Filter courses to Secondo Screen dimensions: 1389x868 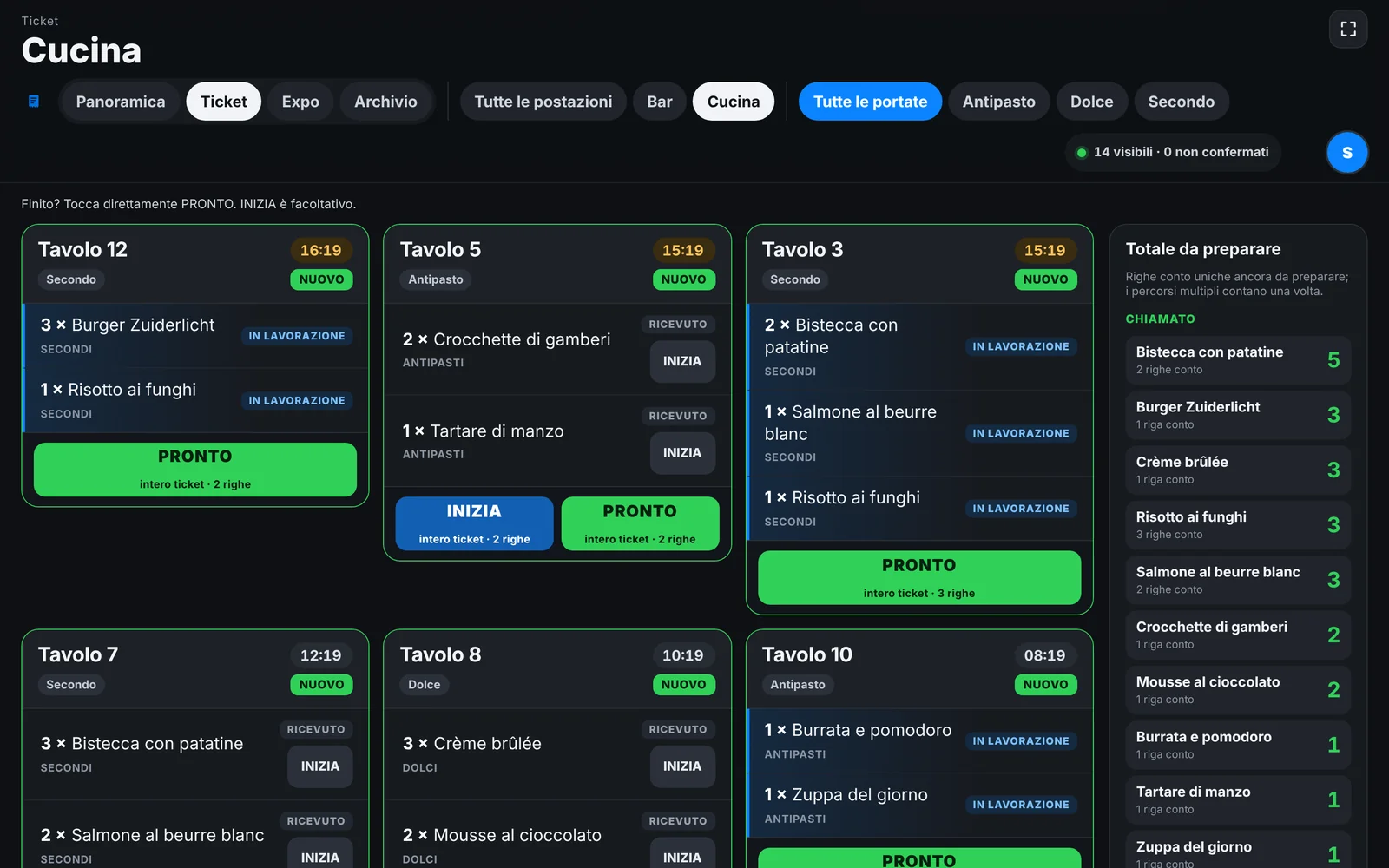(1182, 102)
